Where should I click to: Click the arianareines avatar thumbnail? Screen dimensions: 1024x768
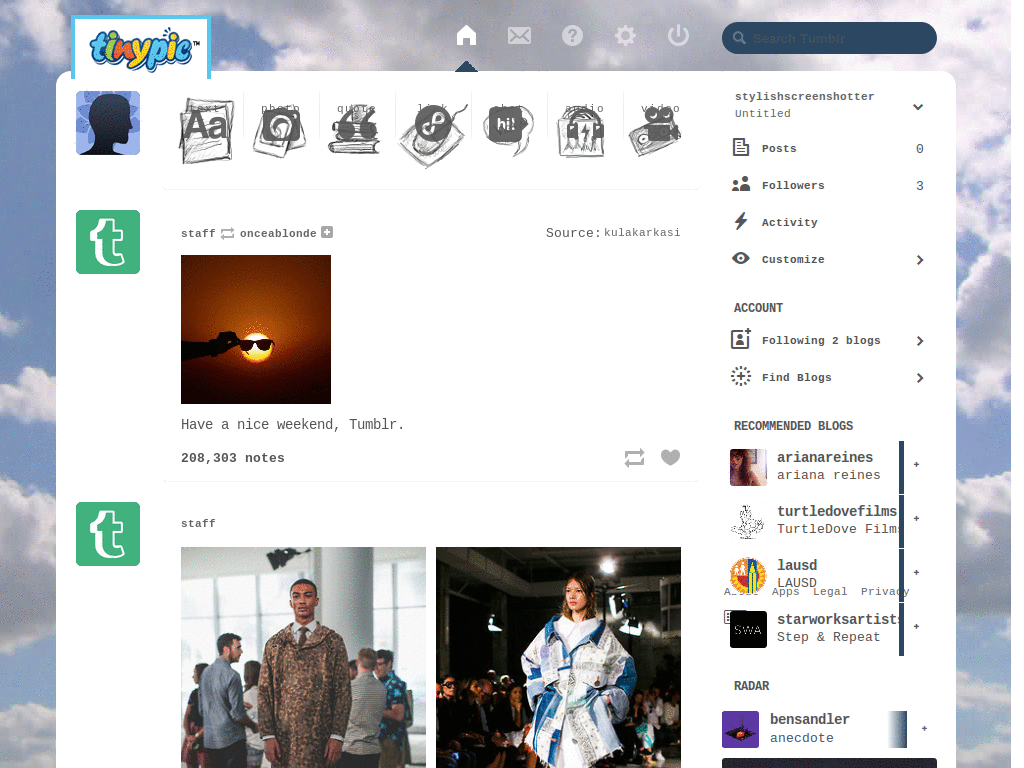748,467
